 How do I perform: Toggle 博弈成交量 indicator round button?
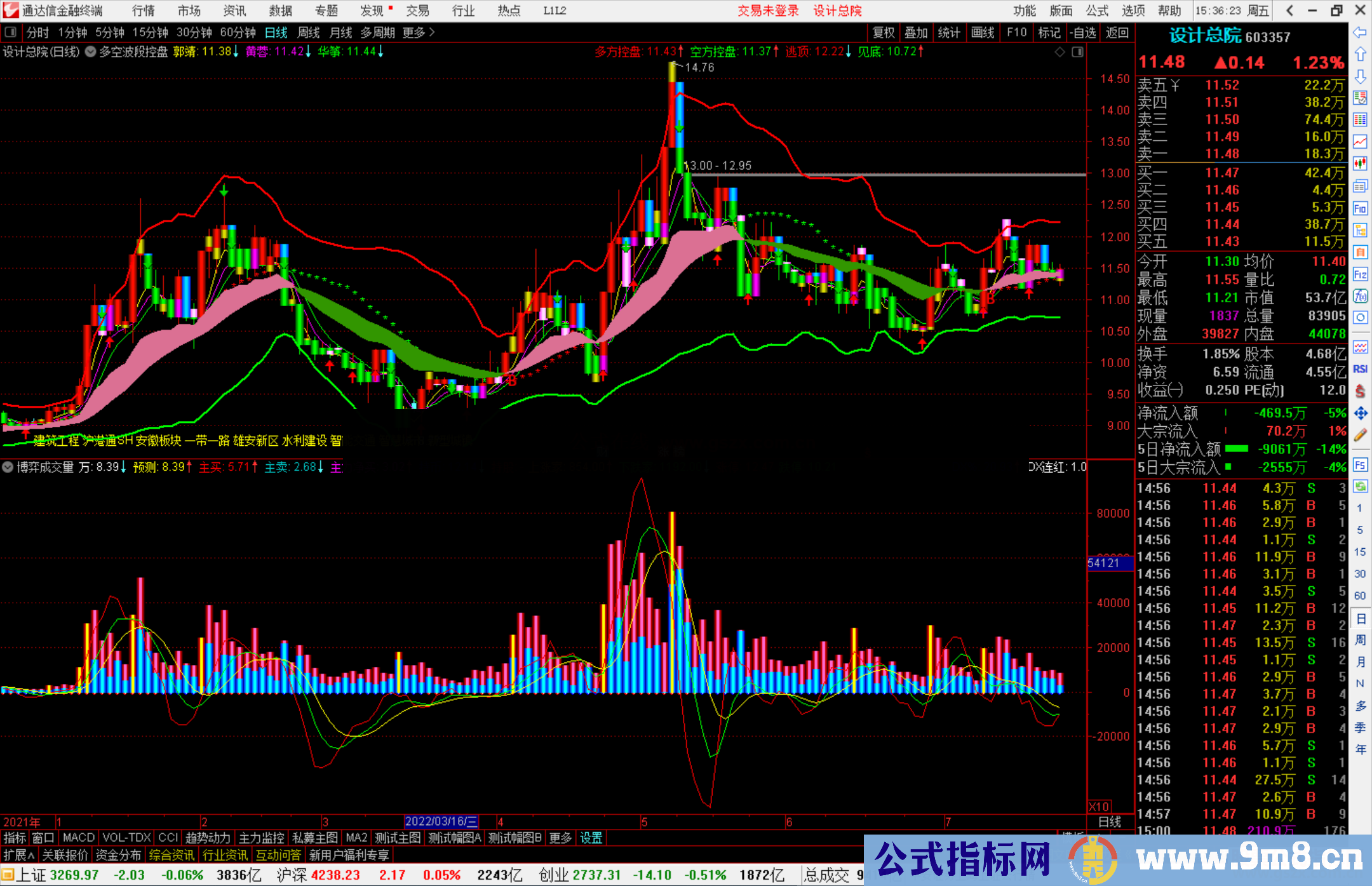(8, 467)
